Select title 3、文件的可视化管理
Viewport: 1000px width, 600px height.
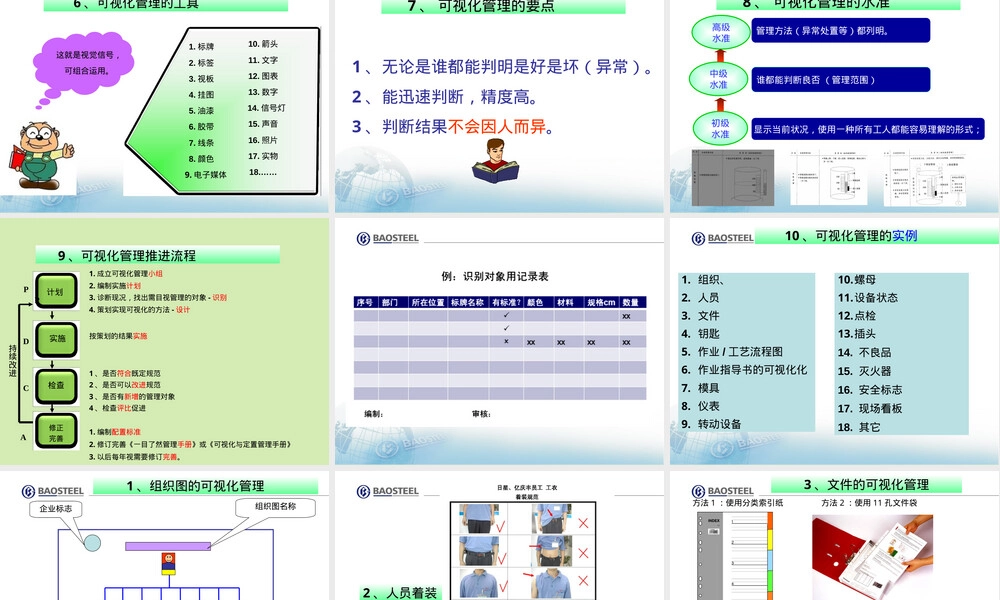(865, 485)
